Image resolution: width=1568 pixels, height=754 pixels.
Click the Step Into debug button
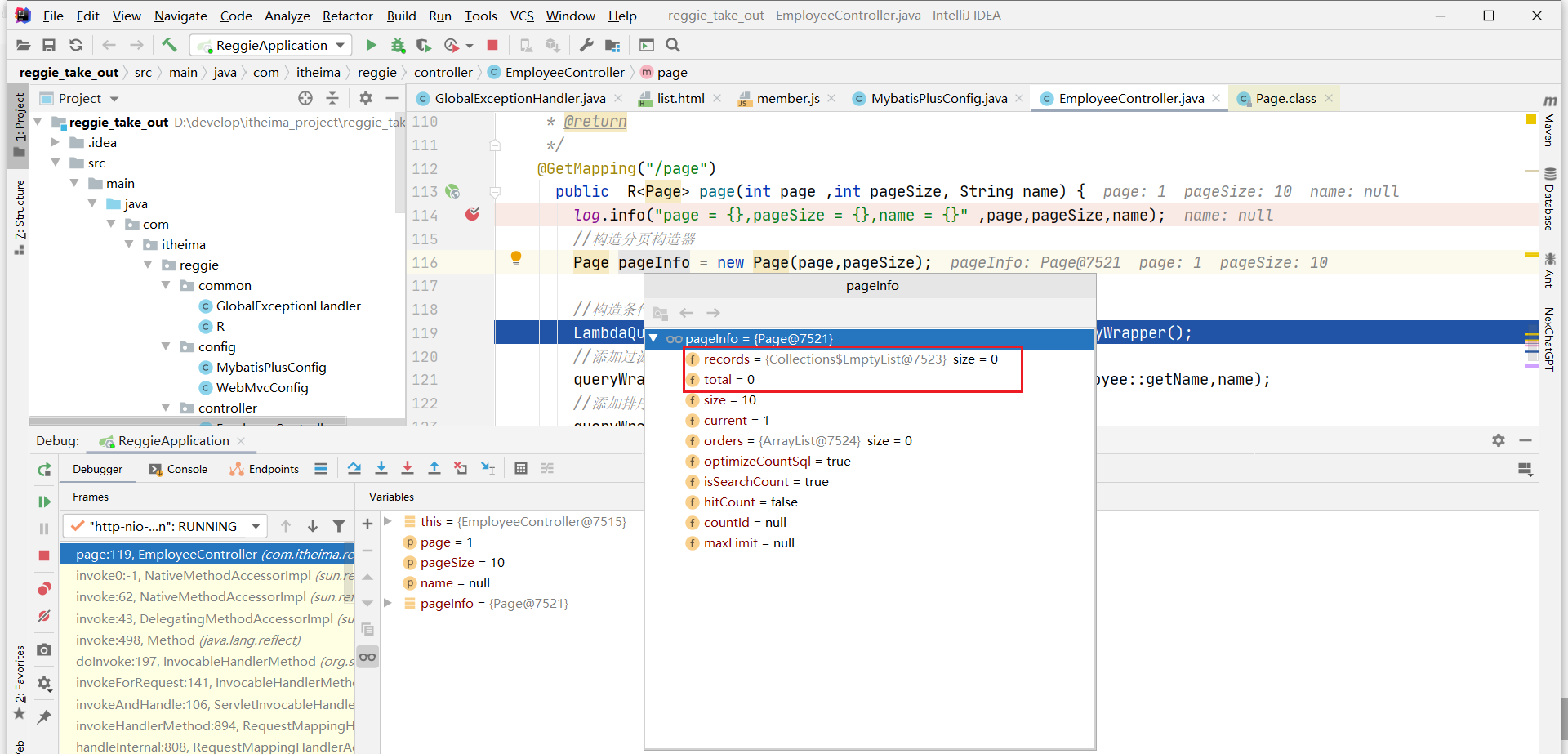[x=381, y=468]
